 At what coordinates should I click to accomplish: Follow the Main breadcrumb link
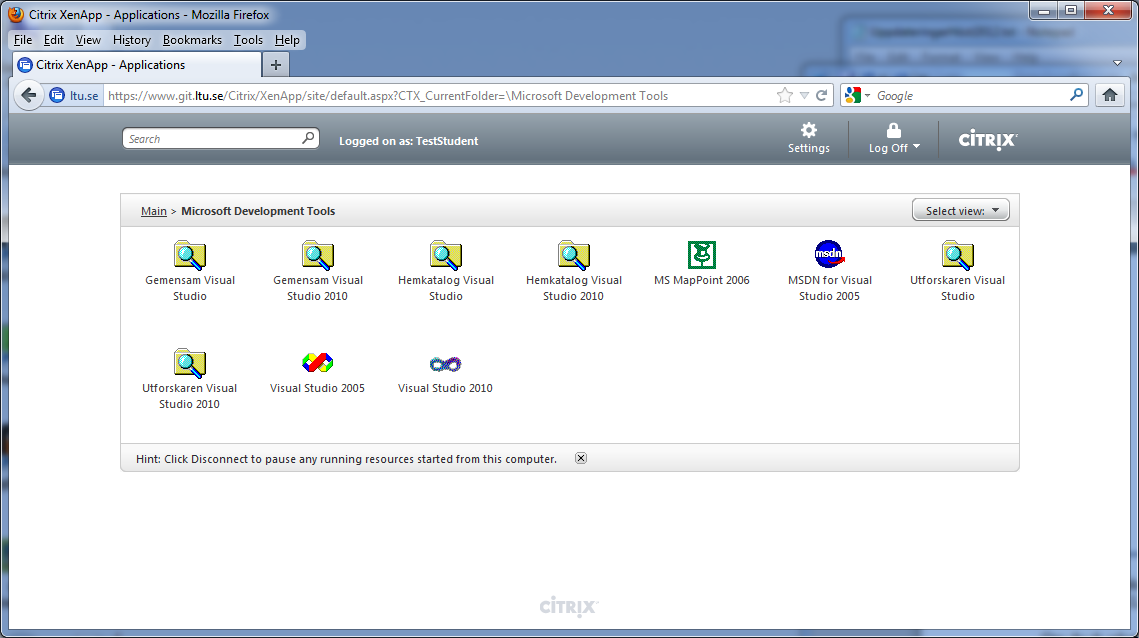tap(153, 211)
